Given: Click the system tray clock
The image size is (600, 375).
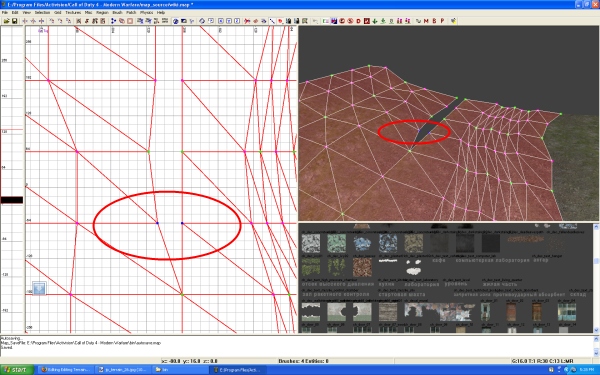Looking at the screenshot, I should click(x=587, y=370).
